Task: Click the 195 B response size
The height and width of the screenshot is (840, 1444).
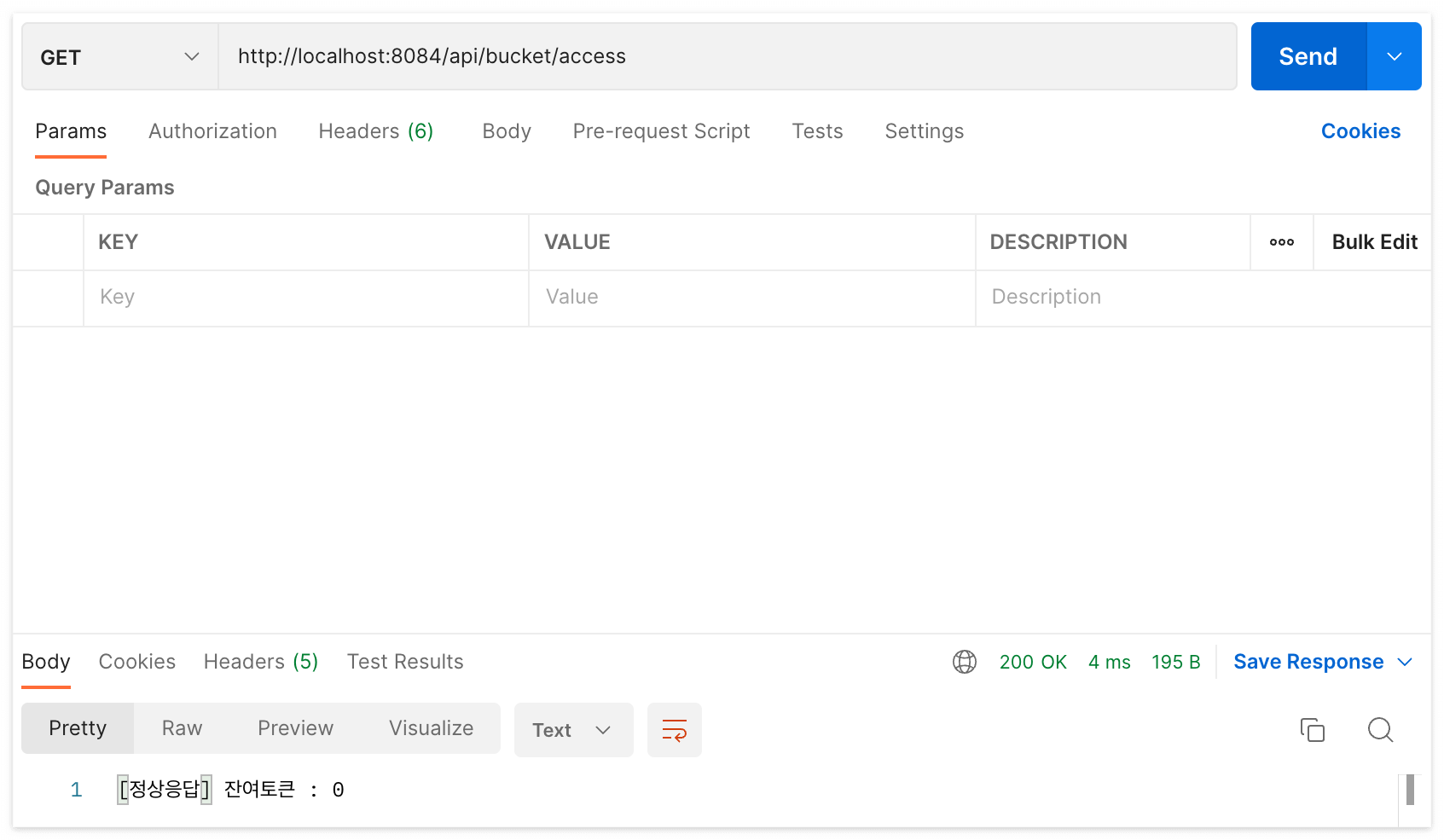Action: point(1176,663)
